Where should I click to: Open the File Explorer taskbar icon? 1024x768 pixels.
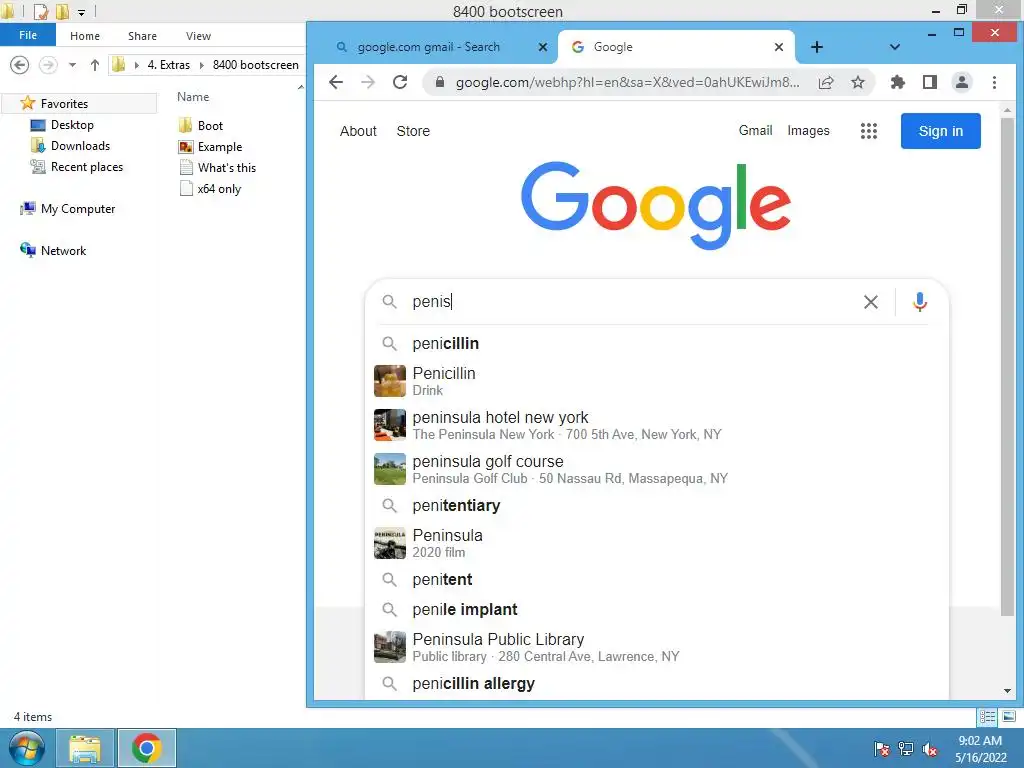[85, 748]
